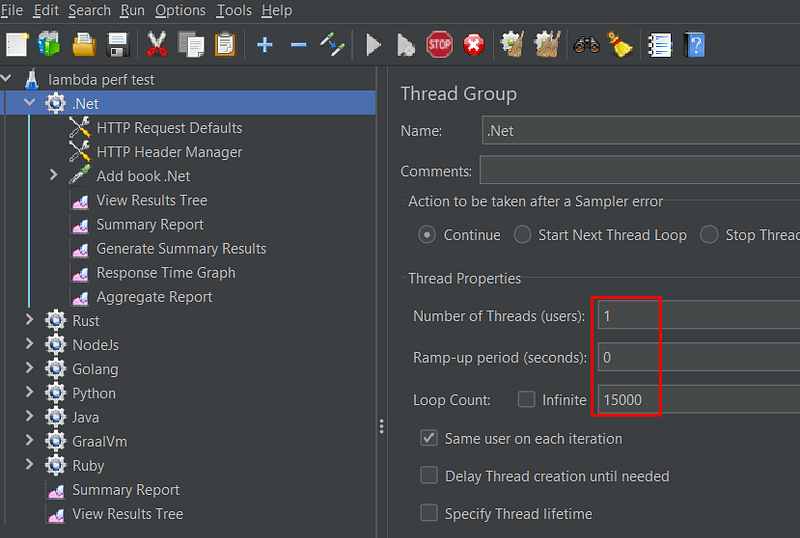Expand the GraalVm thread group
The image size is (800, 538).
(30, 441)
